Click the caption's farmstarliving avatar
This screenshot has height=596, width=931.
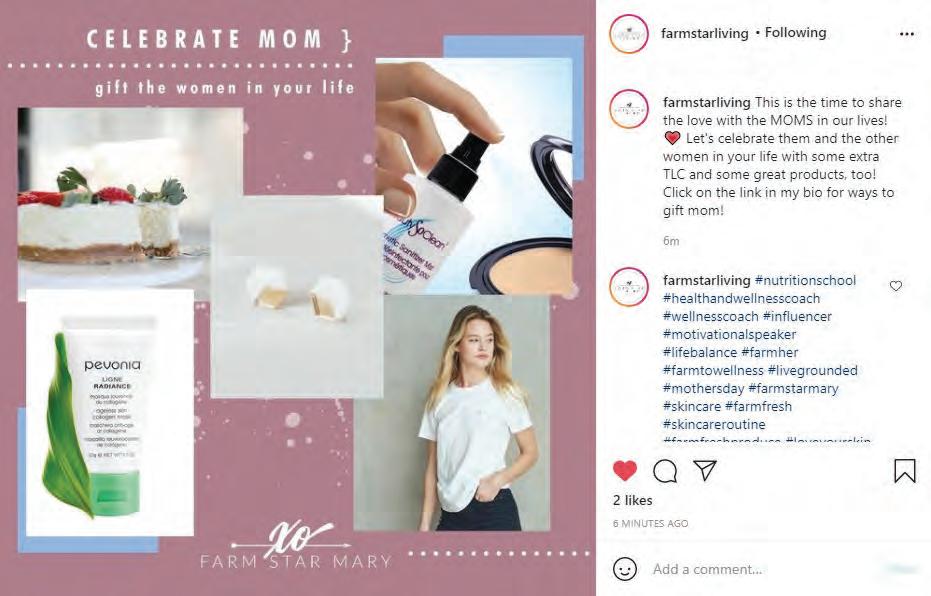(x=629, y=109)
